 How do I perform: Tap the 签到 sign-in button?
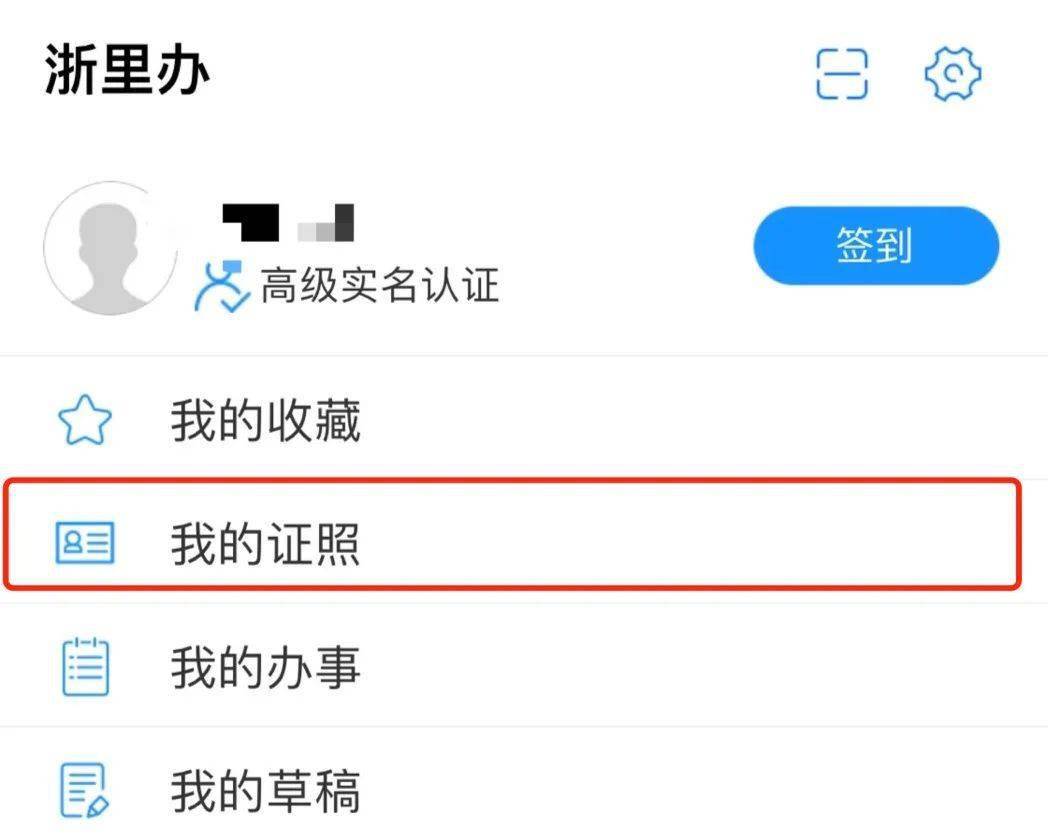coord(874,245)
